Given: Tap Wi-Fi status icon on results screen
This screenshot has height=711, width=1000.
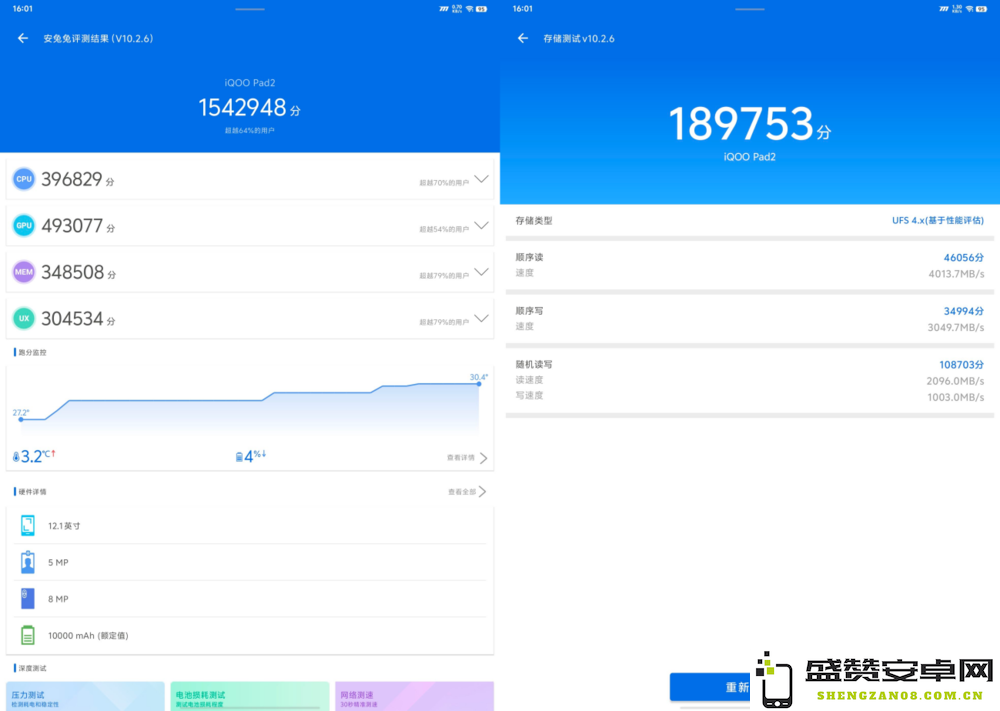Looking at the screenshot, I should (x=469, y=9).
